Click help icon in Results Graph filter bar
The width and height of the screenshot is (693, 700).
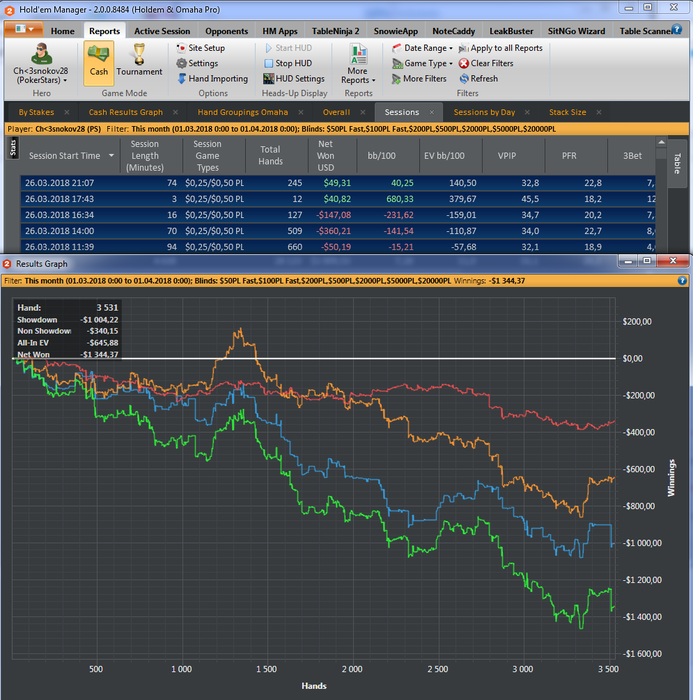click(682, 280)
